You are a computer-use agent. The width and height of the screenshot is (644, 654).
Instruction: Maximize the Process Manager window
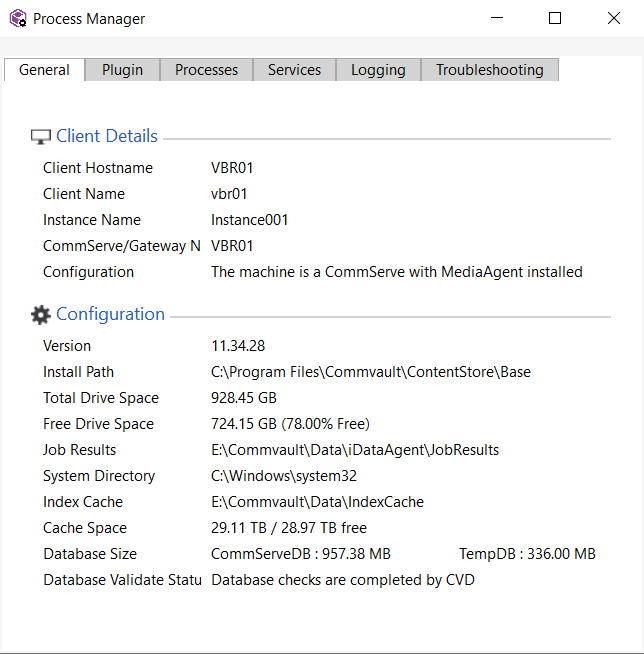pyautogui.click(x=555, y=18)
